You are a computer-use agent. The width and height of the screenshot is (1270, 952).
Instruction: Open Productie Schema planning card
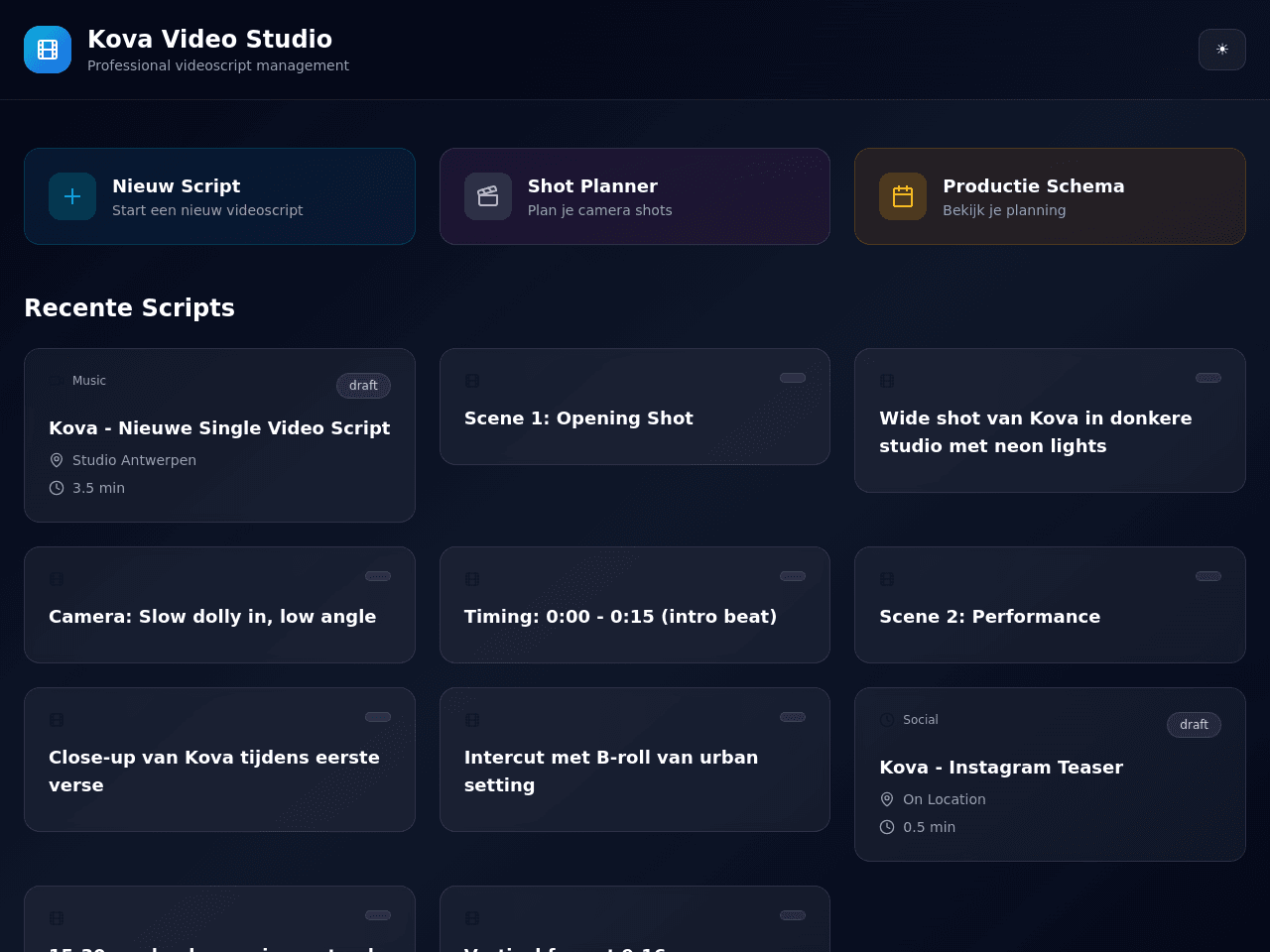coord(1050,196)
